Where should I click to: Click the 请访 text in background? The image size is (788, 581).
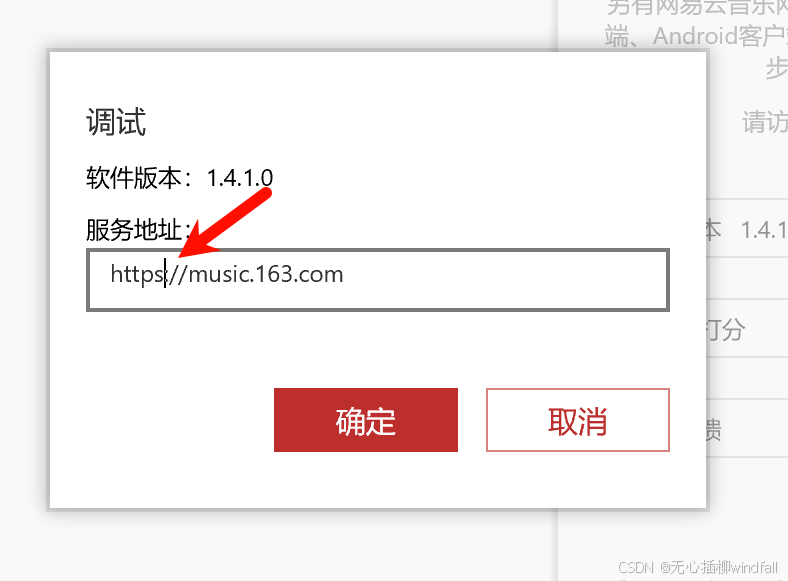765,122
